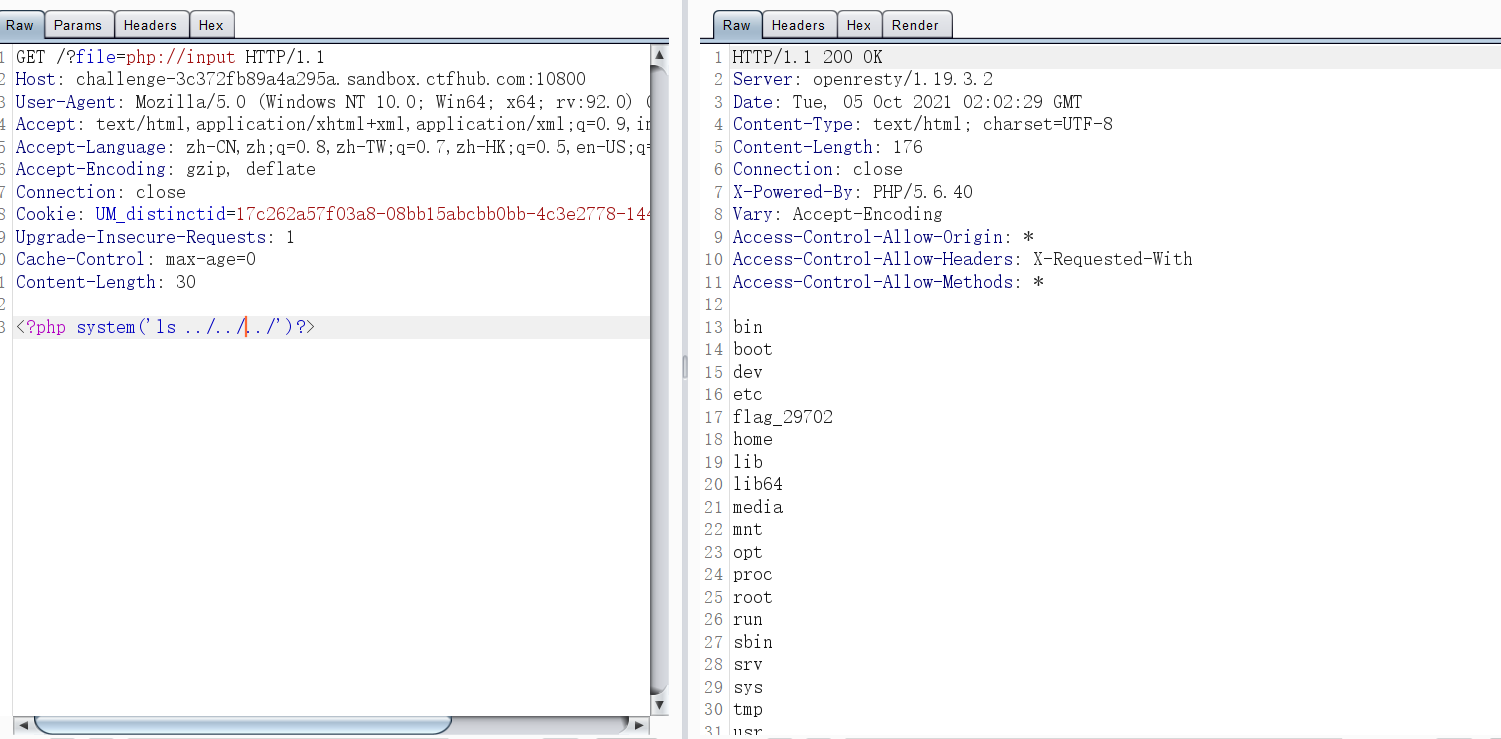Open the request Headers tab

point(150,25)
